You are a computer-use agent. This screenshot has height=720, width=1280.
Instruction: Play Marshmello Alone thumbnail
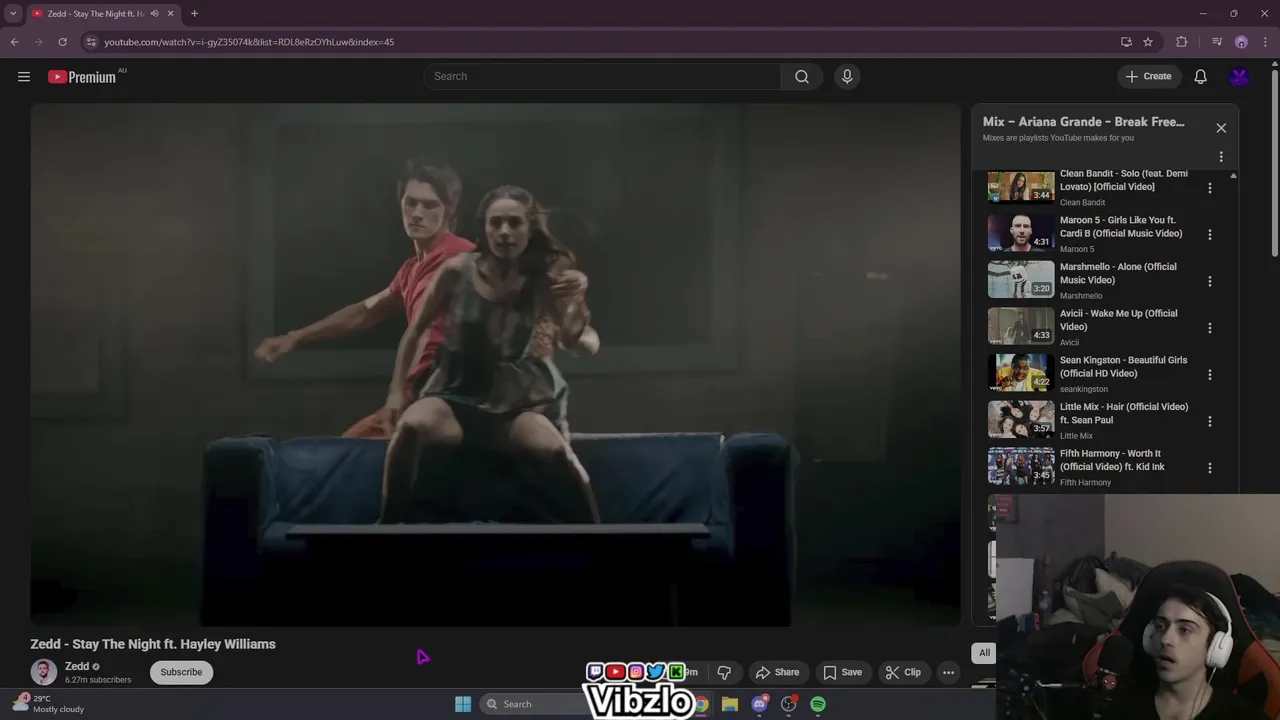tap(1021, 280)
